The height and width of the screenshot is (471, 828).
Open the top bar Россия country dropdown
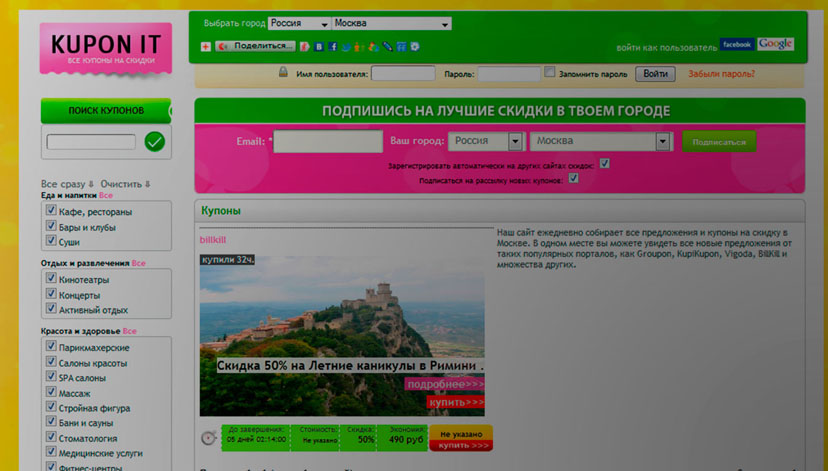[299, 24]
